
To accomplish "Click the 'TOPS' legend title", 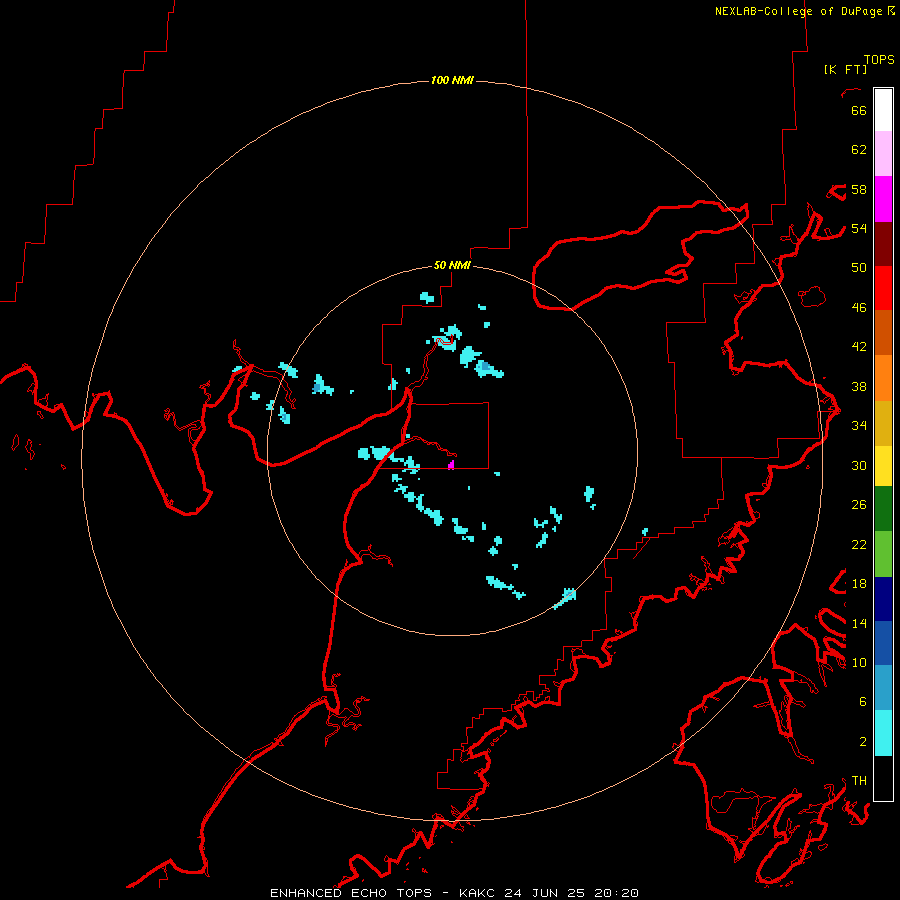I will tap(879, 59).
